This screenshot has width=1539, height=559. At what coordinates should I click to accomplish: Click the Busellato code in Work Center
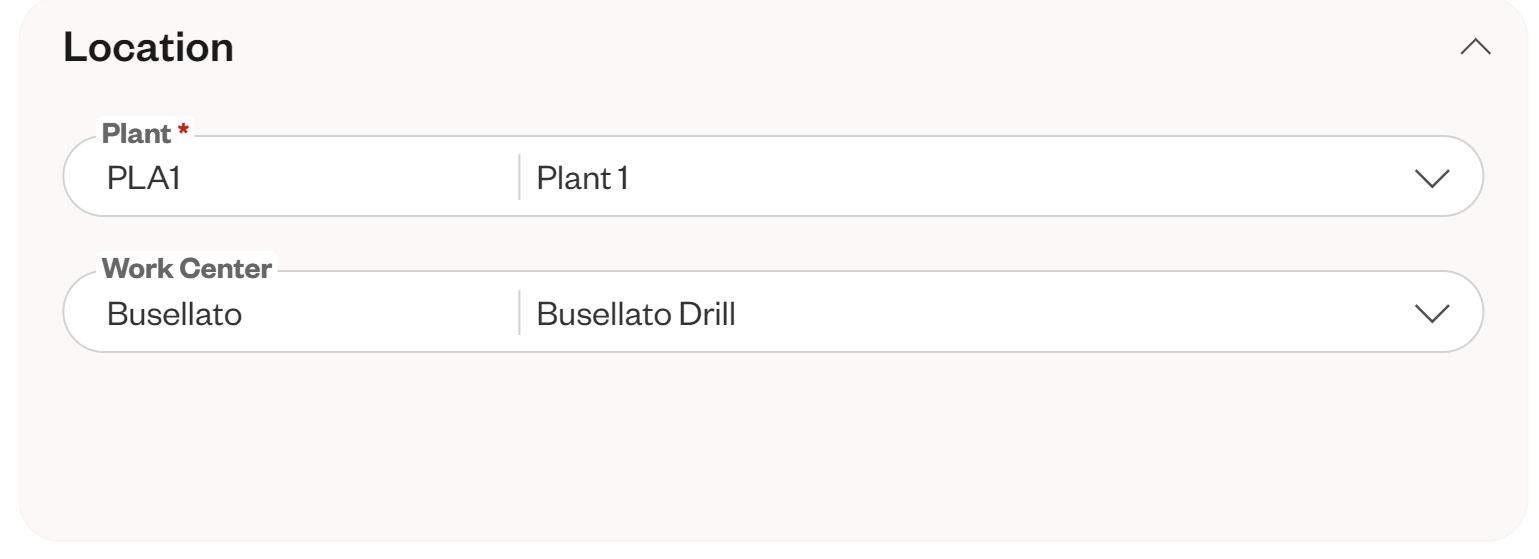(174, 314)
